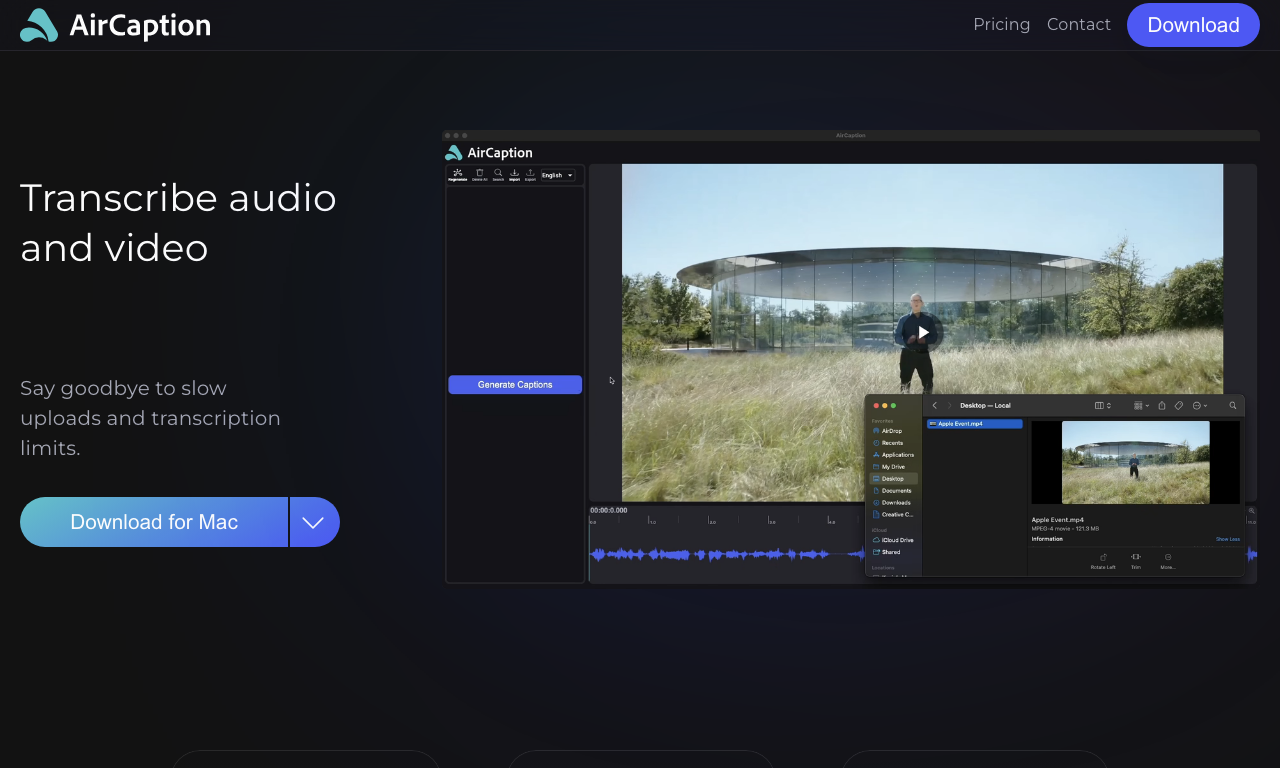1280x768 pixels.
Task: Click the Tag icon in the Finder toolbar
Action: [x=1178, y=405]
